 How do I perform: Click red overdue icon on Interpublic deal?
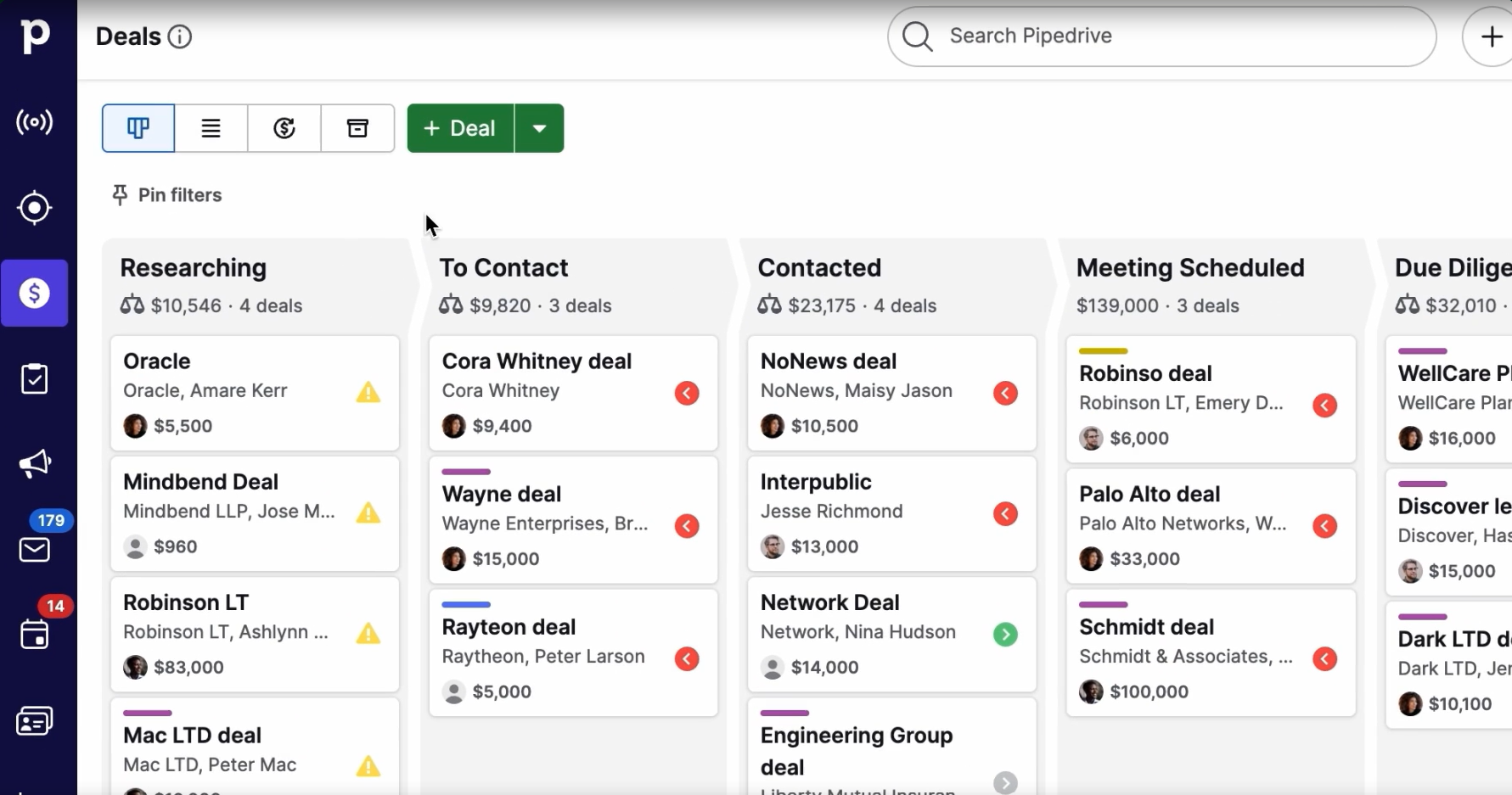tap(1005, 513)
